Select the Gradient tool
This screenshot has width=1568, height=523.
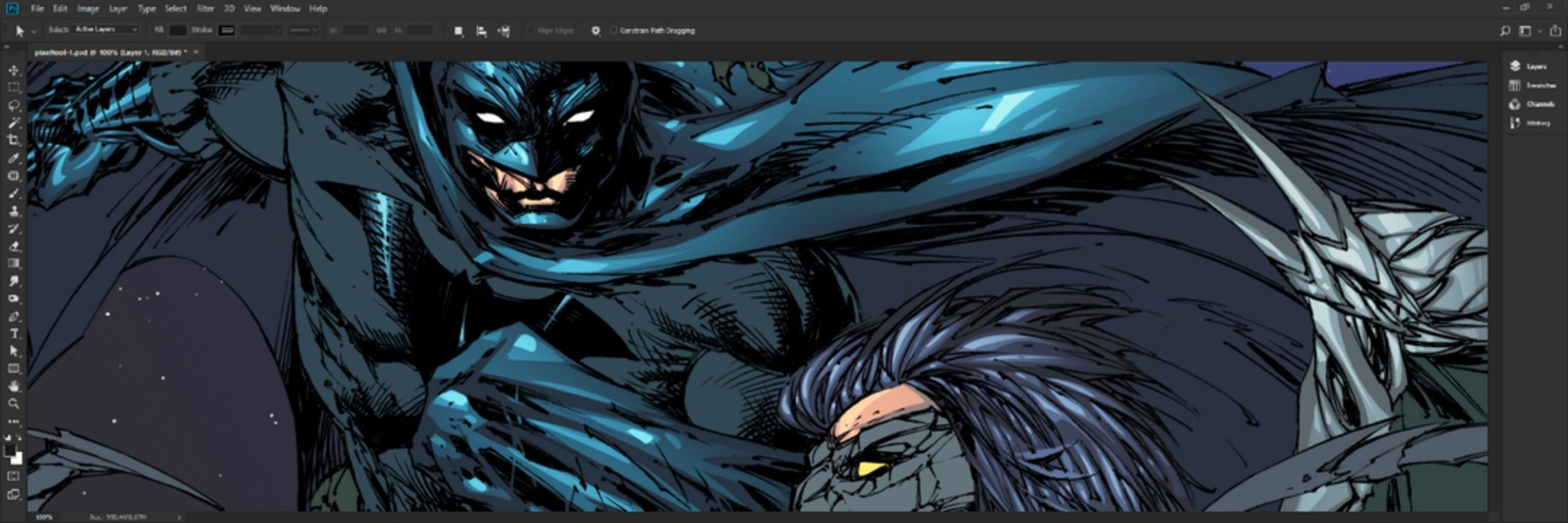[x=14, y=264]
